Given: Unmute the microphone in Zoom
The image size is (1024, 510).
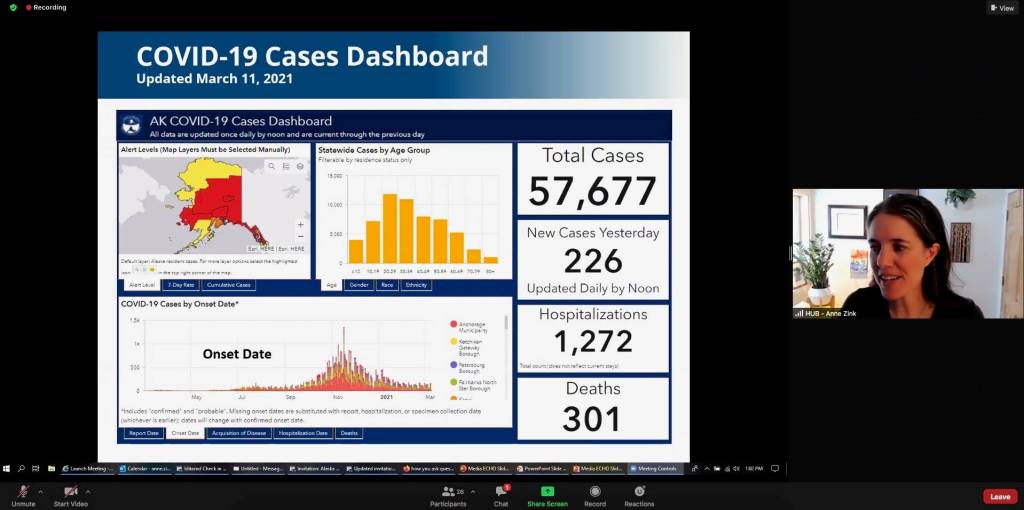Looking at the screenshot, I should (23, 493).
